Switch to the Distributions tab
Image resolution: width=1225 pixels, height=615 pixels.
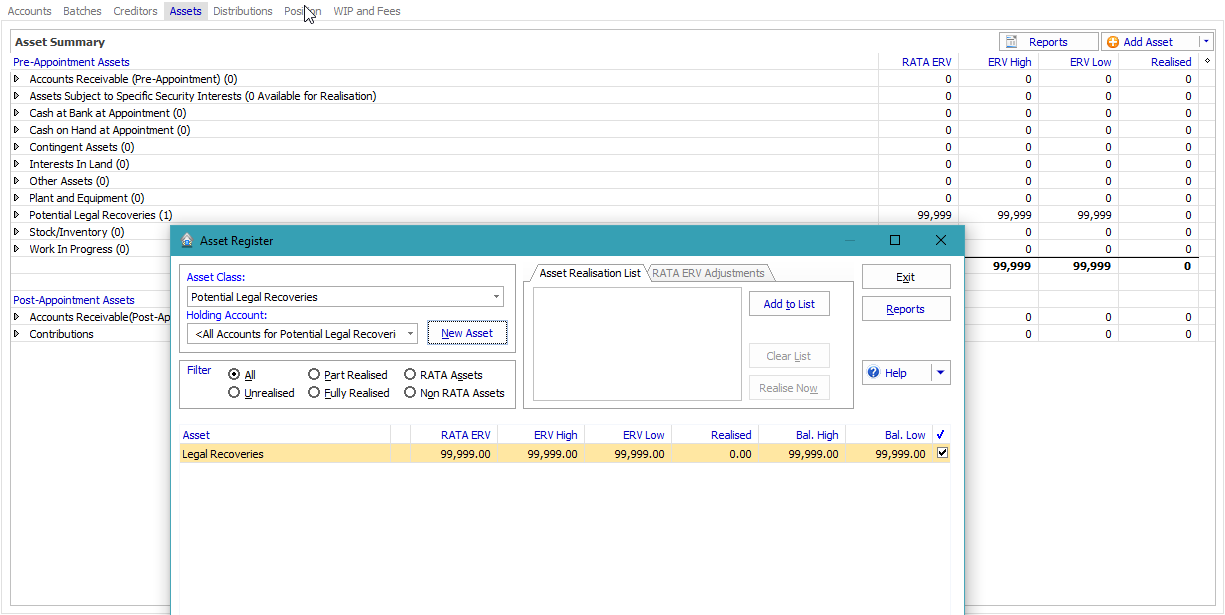242,11
